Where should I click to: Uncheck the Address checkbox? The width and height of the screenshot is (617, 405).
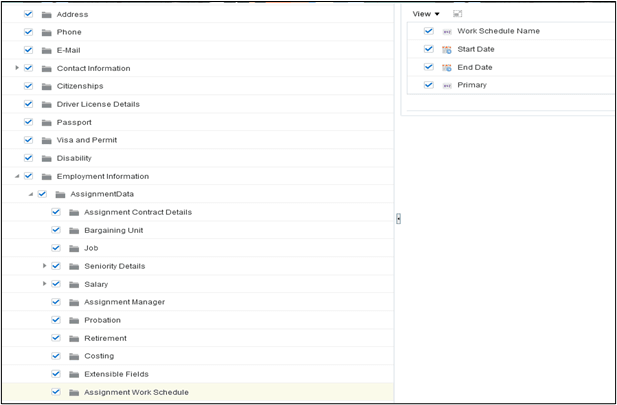pos(28,14)
